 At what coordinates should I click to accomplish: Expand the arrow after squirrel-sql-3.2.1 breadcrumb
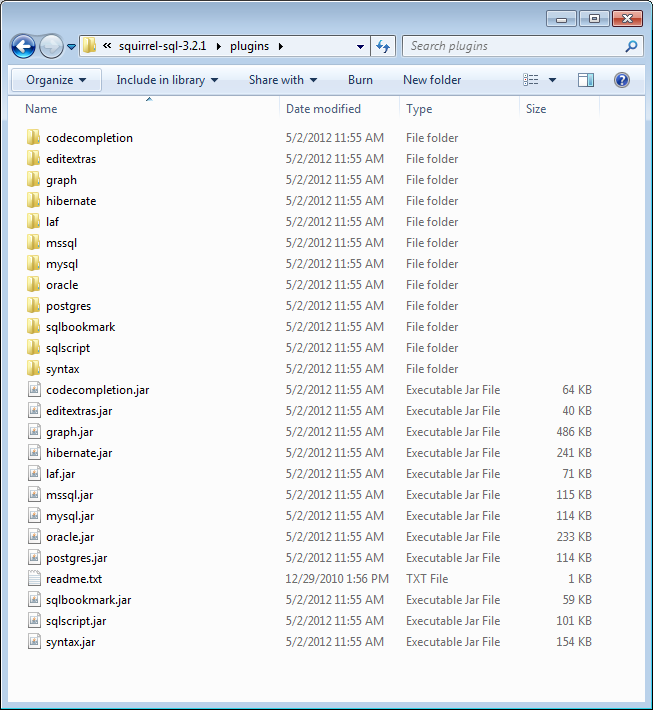tap(219, 46)
